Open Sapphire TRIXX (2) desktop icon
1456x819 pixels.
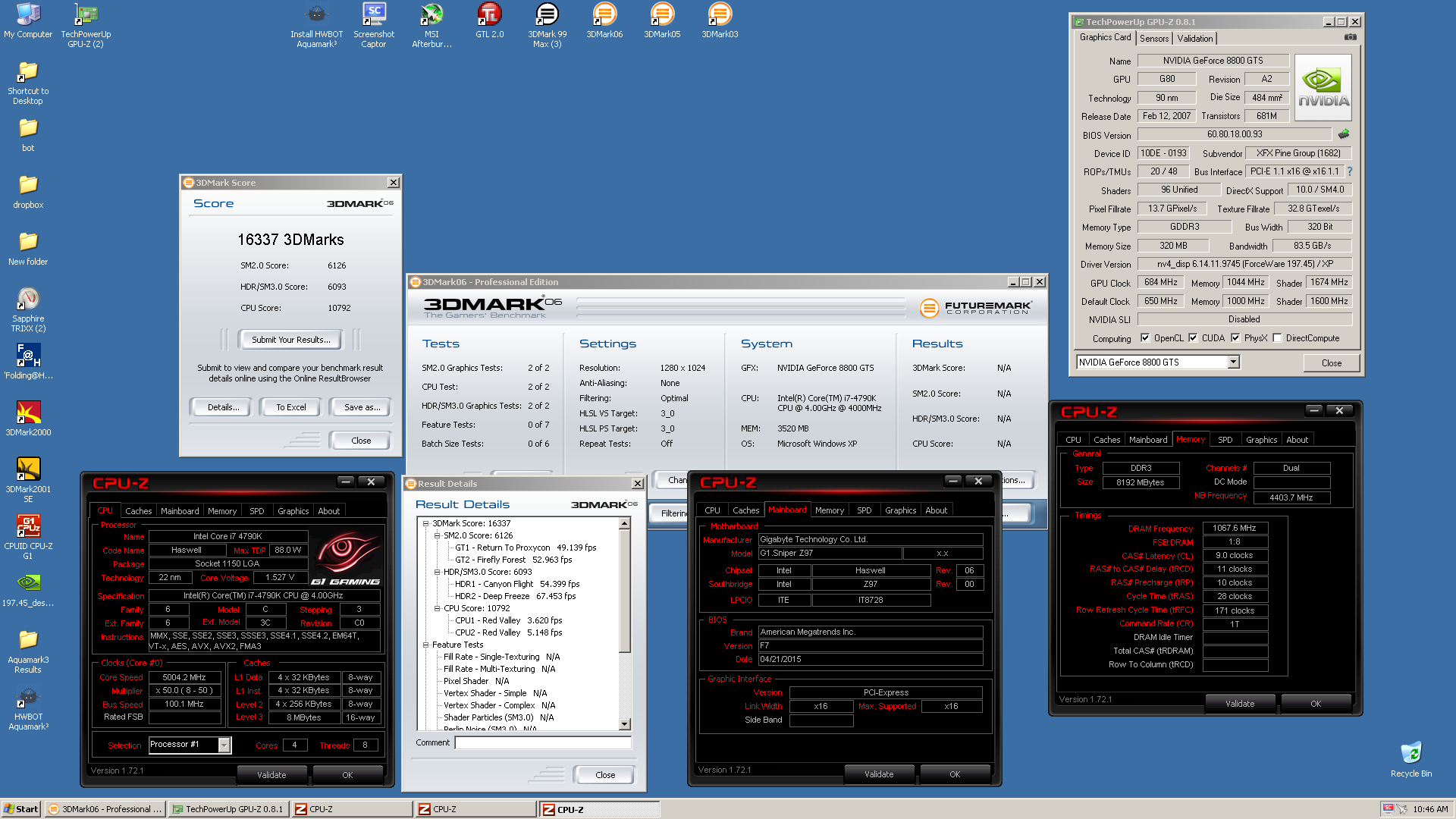pyautogui.click(x=28, y=309)
